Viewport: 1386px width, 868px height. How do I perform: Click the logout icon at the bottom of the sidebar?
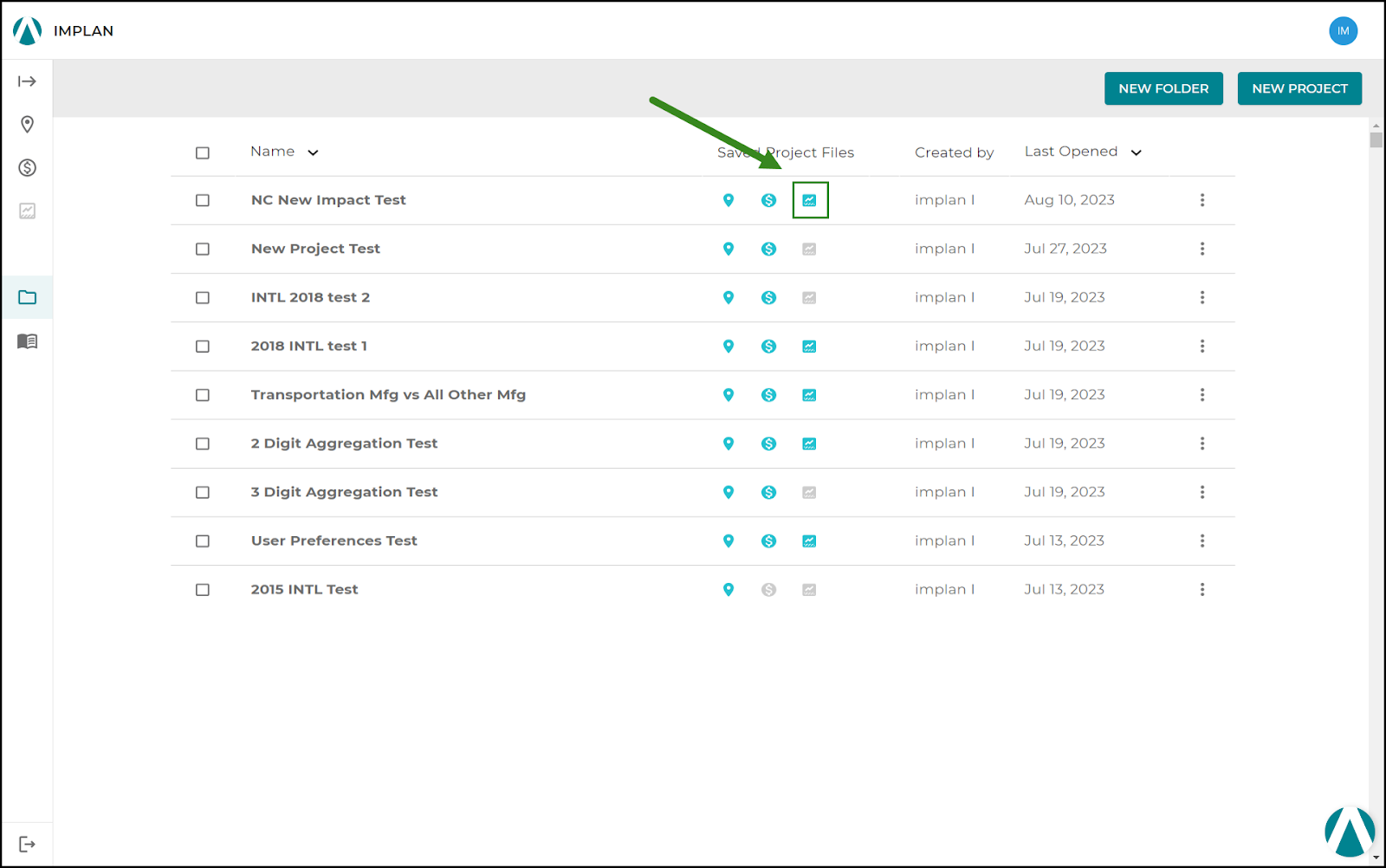pyautogui.click(x=28, y=842)
